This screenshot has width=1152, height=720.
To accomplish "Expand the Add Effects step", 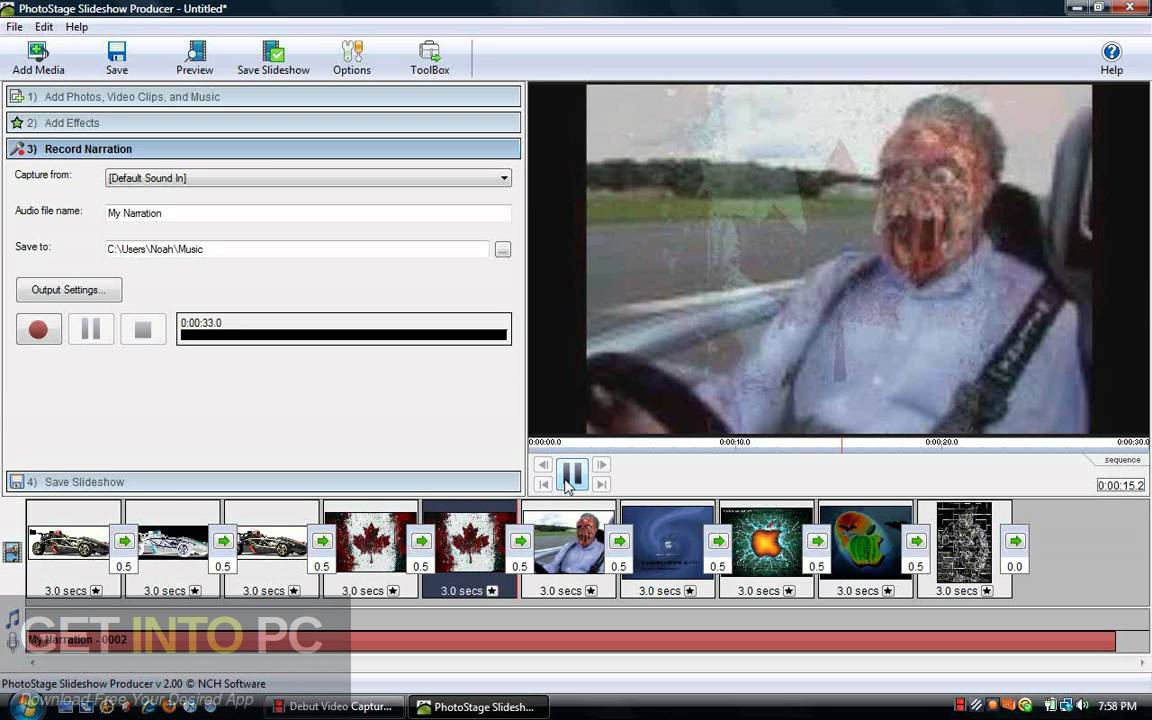I will 264,123.
